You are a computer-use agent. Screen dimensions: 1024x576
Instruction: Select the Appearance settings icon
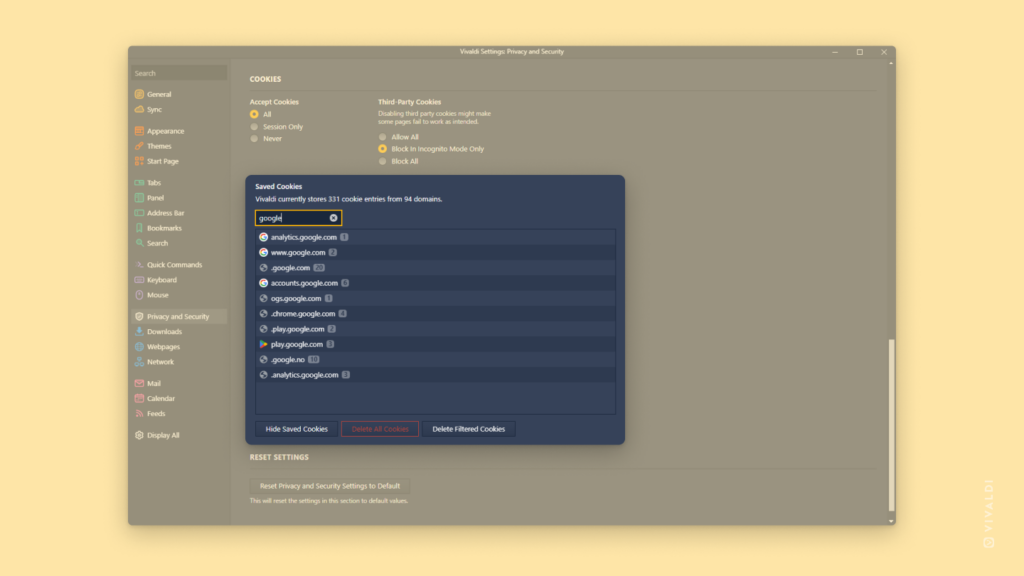click(139, 131)
